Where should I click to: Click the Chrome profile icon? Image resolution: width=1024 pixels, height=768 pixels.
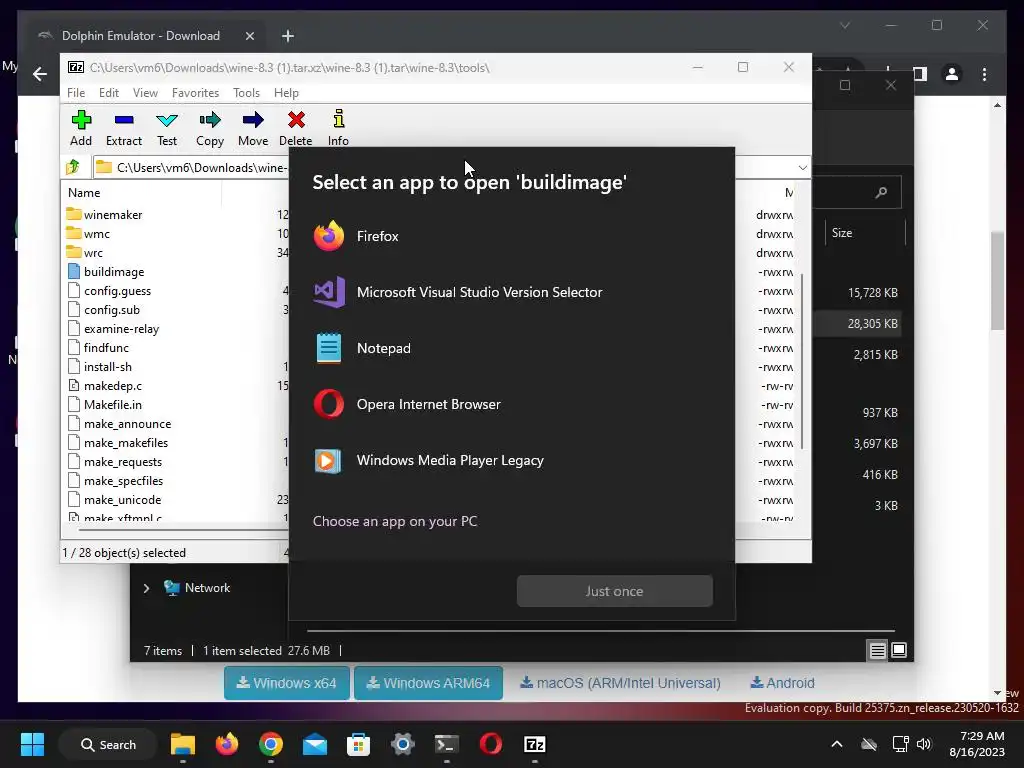point(952,74)
